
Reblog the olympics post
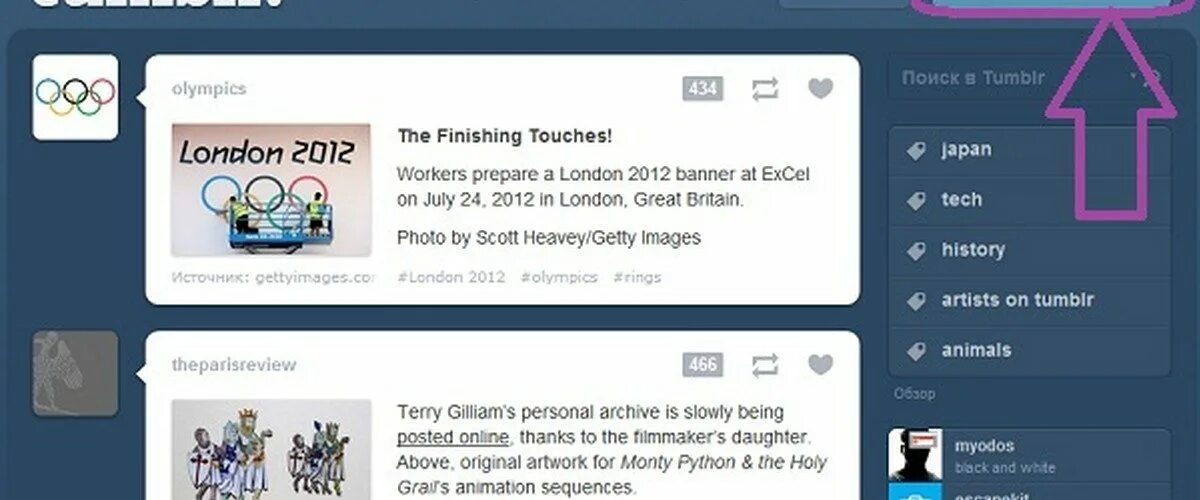click(765, 90)
